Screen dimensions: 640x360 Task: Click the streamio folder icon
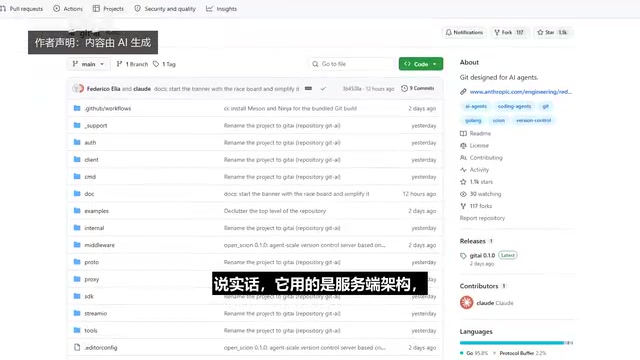tap(77, 313)
